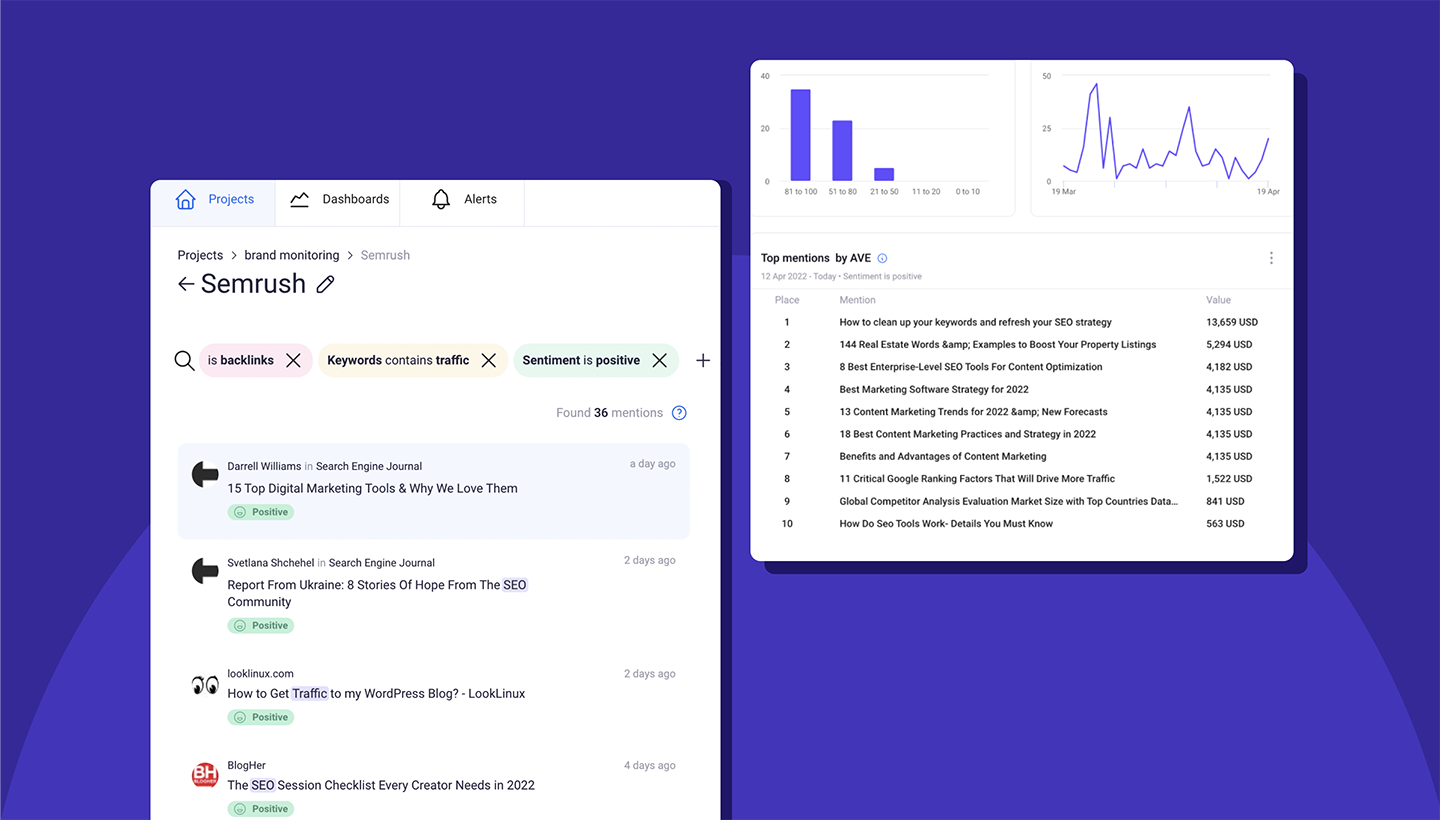The image size is (1440, 820).
Task: Click the Projects breadcrumb link
Action: click(x=199, y=255)
